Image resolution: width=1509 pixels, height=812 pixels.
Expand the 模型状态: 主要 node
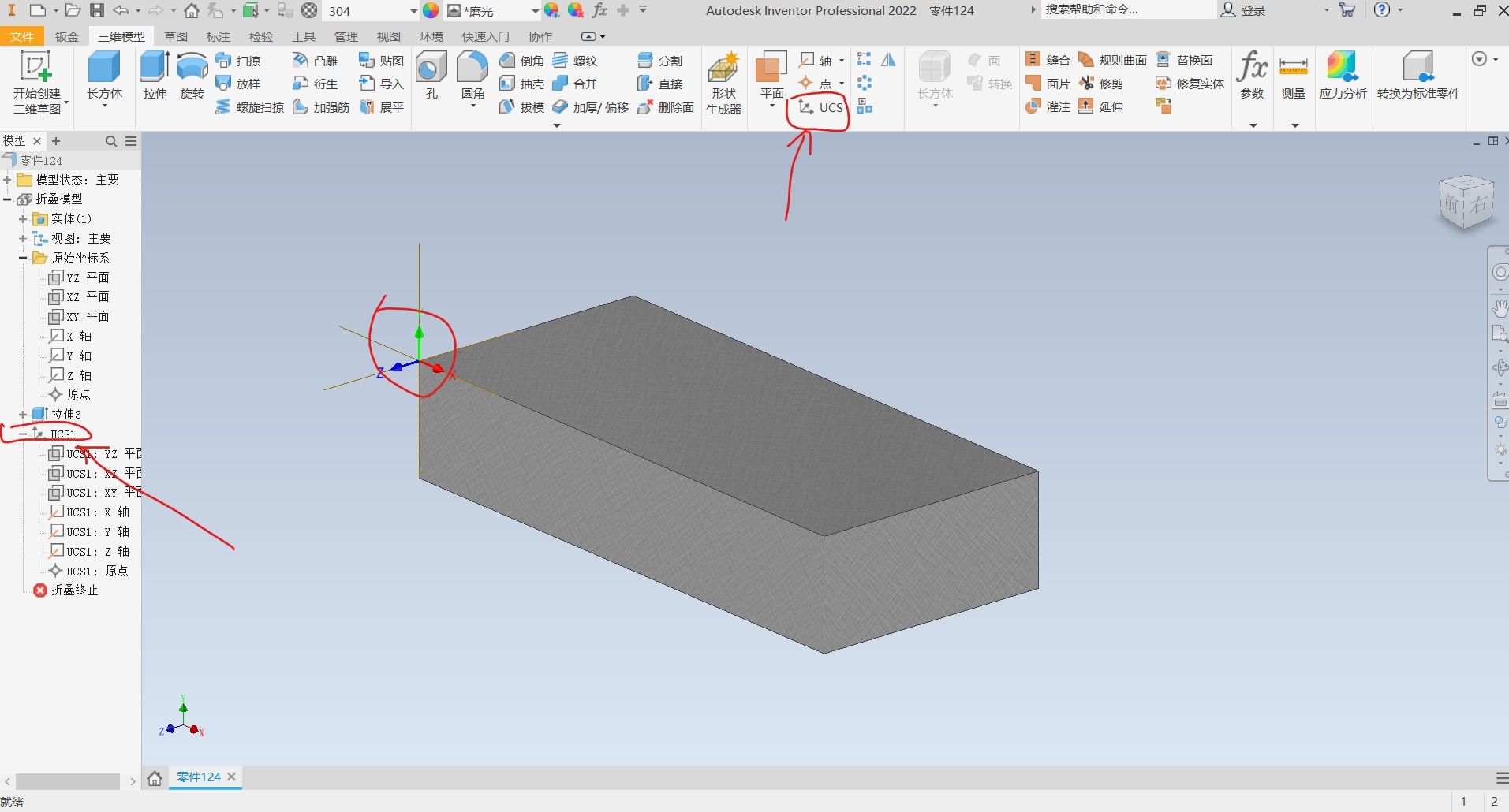7,180
